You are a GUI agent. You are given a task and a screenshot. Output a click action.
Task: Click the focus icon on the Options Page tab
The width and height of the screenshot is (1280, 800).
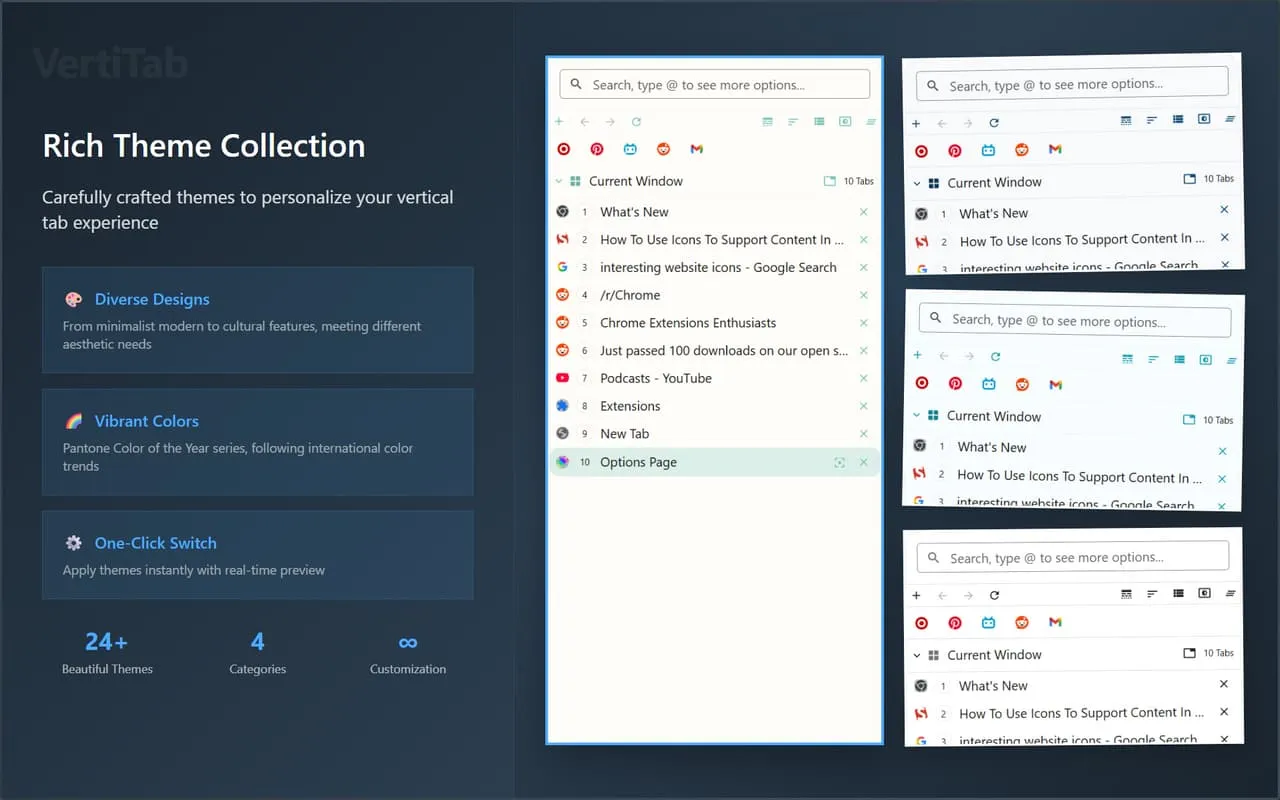840,462
